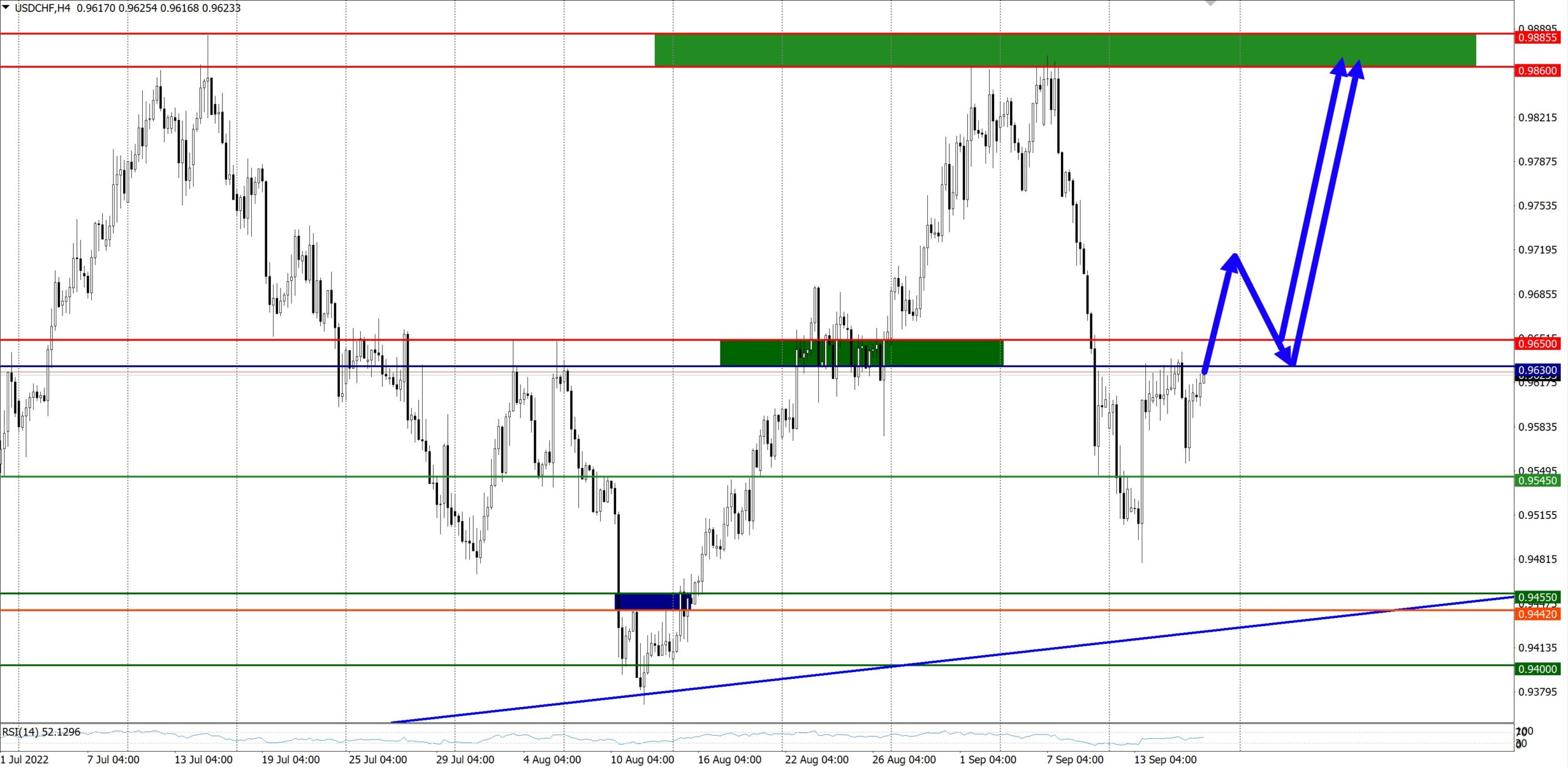Viewport: 1568px width, 767px height.
Task: Click the RSI(14) indicator label
Action: coord(41,732)
